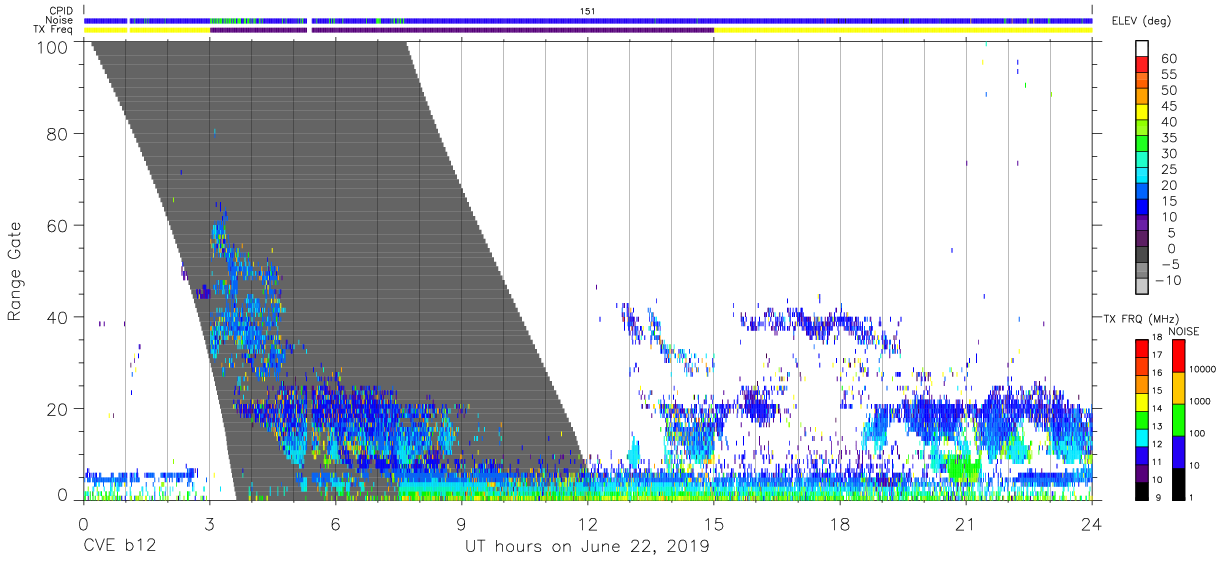The width and height of the screenshot is (1228, 567).
Task: Click the 80 label on Range Gate axis
Action: tap(58, 133)
